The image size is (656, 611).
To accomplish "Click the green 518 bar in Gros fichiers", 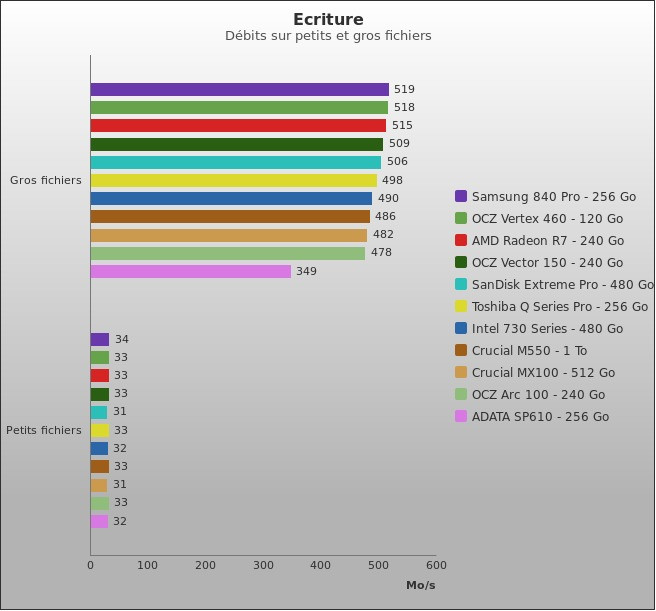I will tap(239, 108).
